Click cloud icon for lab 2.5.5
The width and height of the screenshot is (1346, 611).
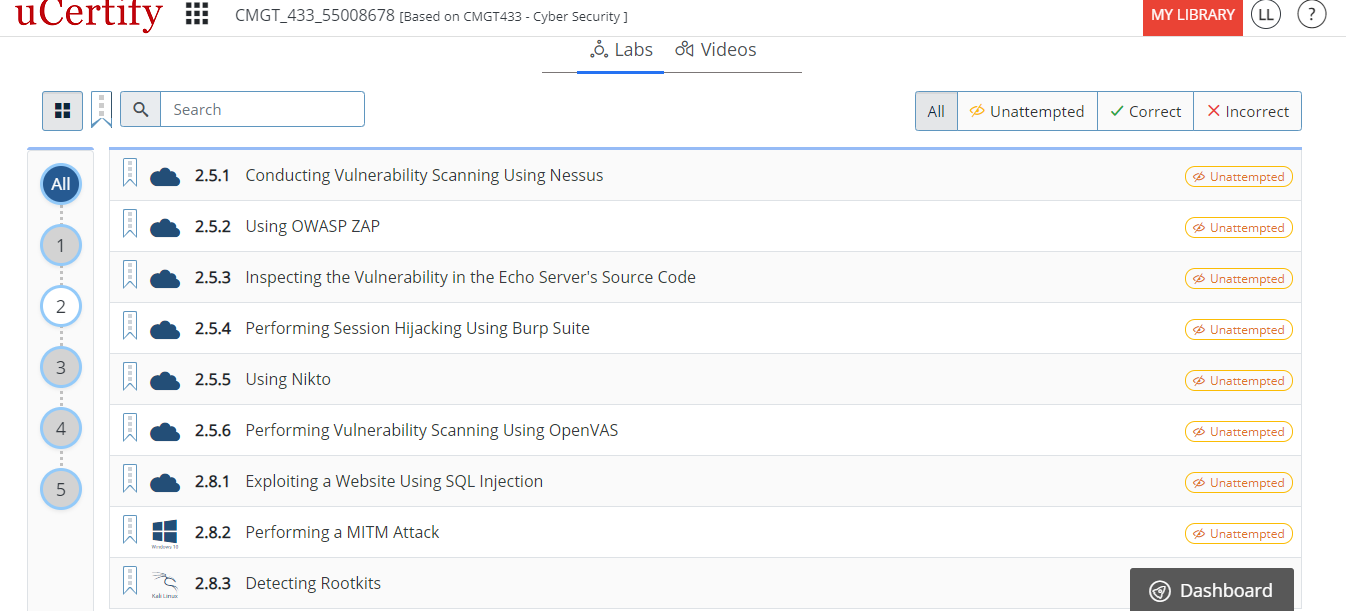[165, 381]
